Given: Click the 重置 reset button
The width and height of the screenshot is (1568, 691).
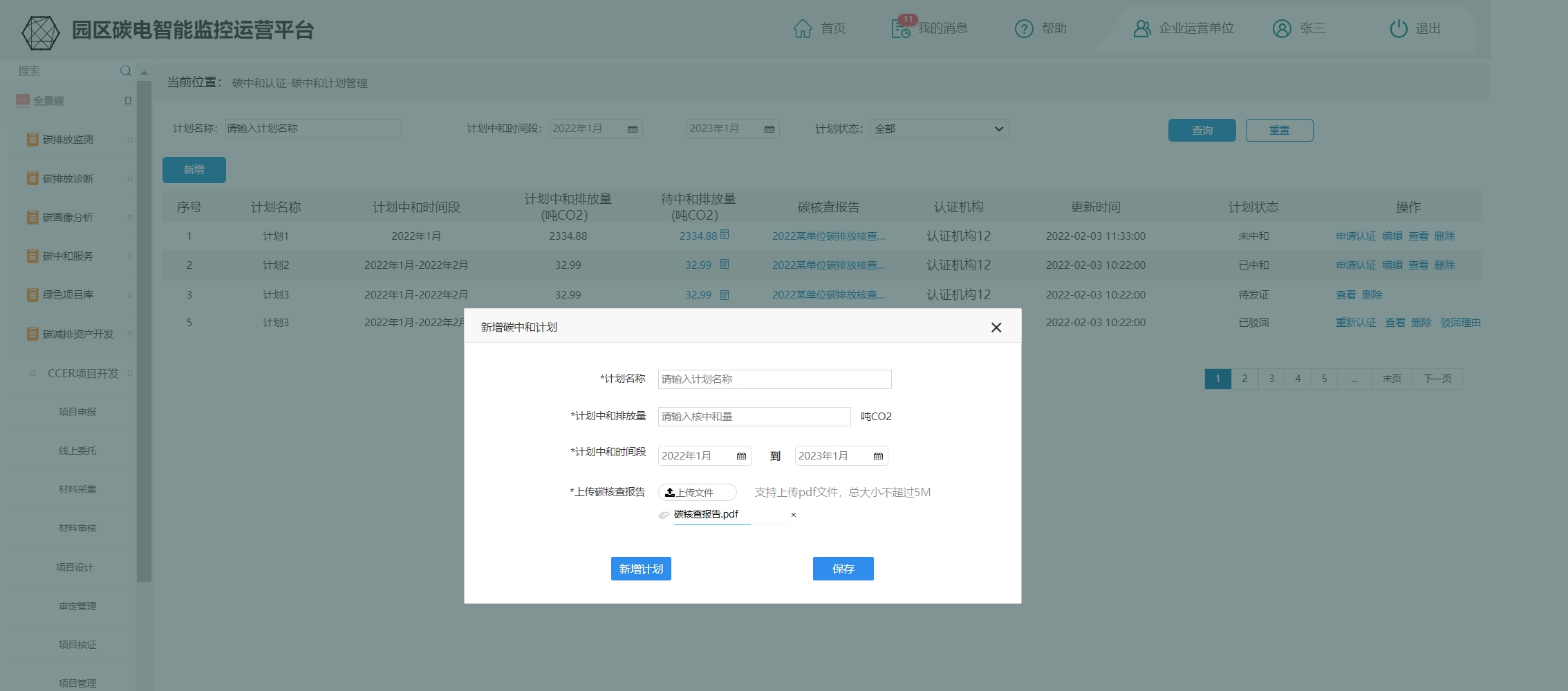Looking at the screenshot, I should (1279, 130).
